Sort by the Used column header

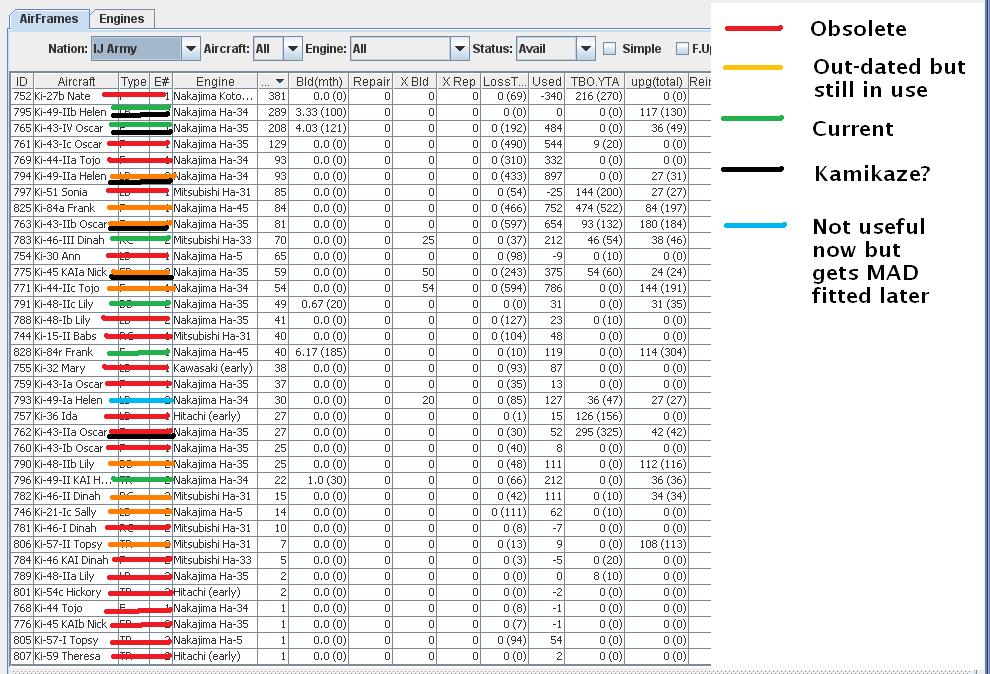(x=546, y=81)
